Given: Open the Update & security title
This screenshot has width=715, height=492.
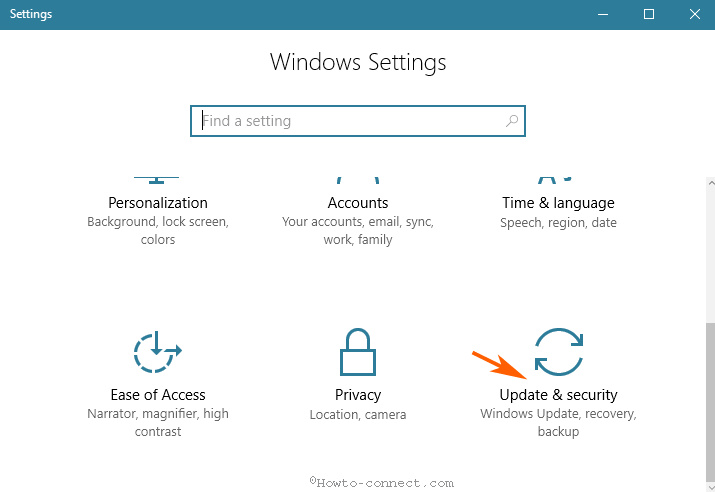Looking at the screenshot, I should (558, 395).
